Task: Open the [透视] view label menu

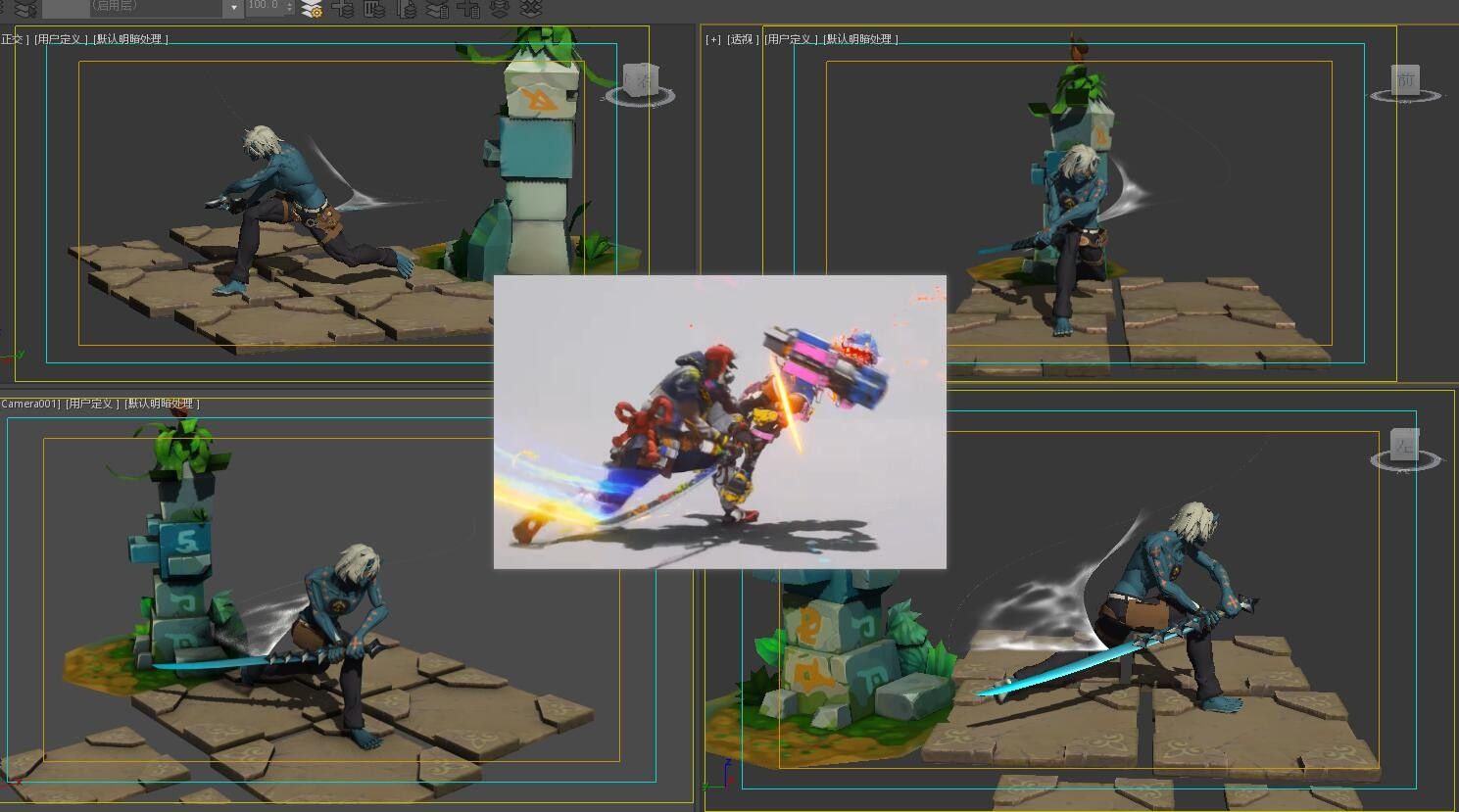Action: coord(743,39)
